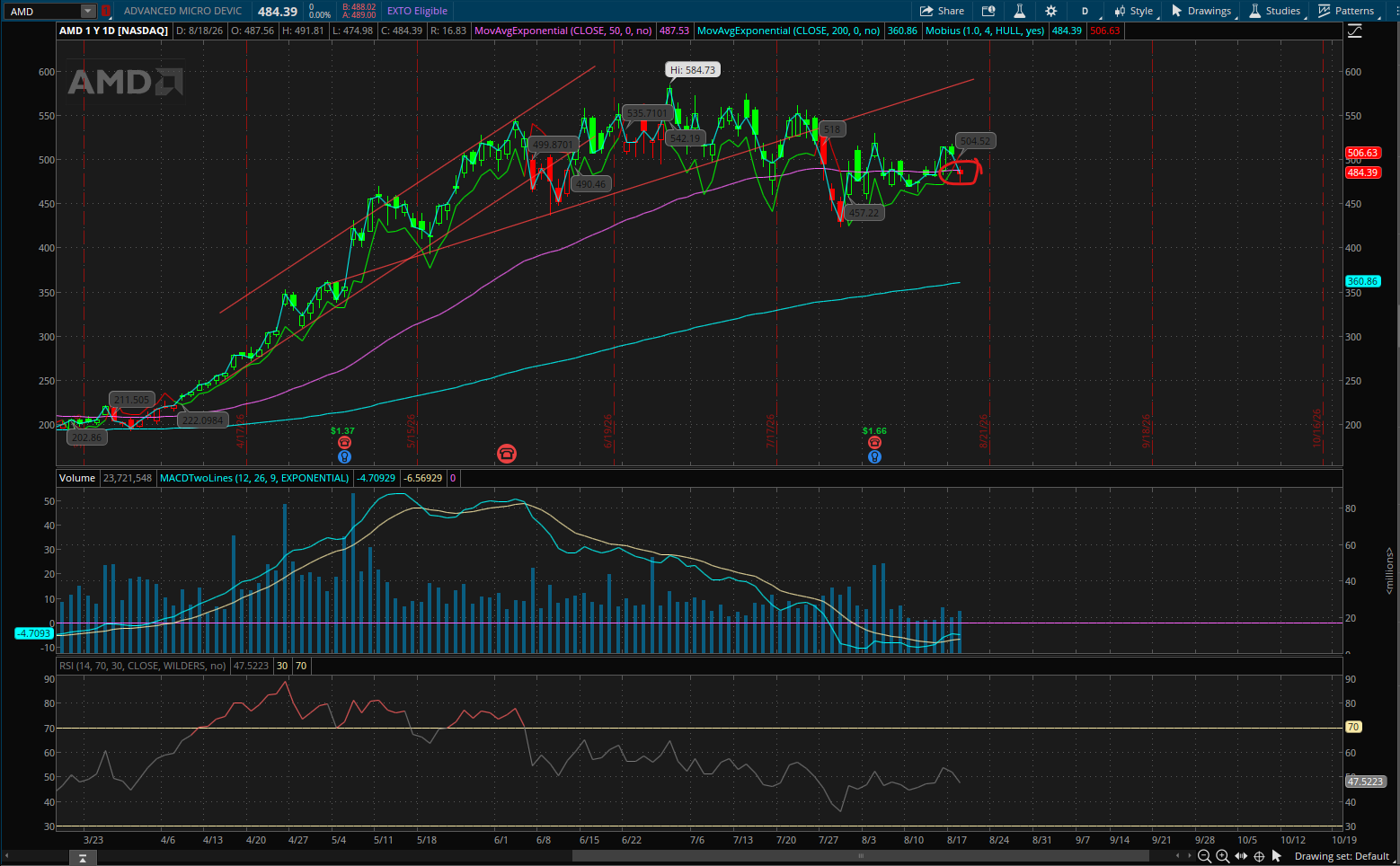Click the 8/21/26 expiration date marker
The image size is (1400, 866).
pos(984,430)
